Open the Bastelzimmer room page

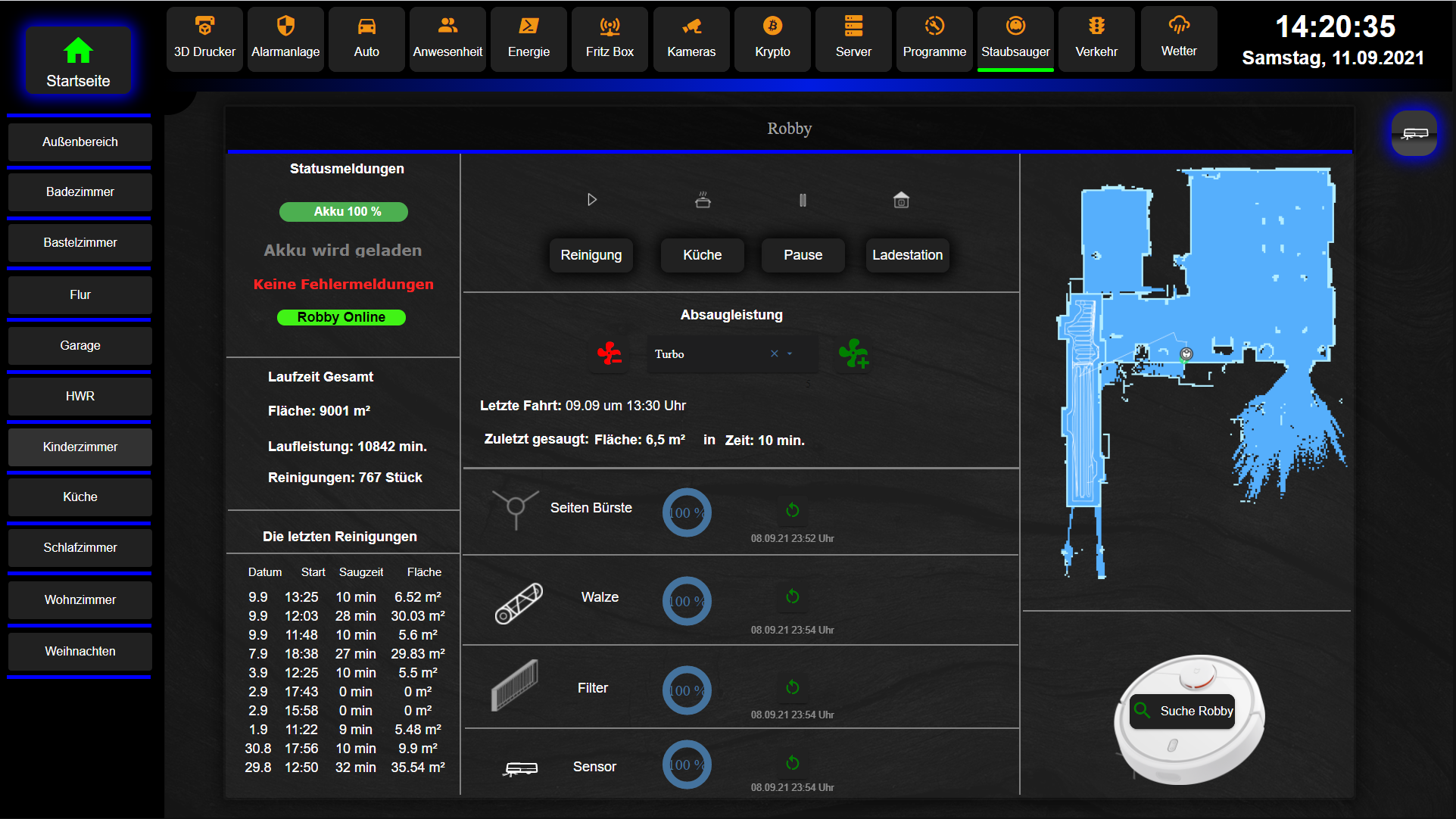(x=80, y=243)
